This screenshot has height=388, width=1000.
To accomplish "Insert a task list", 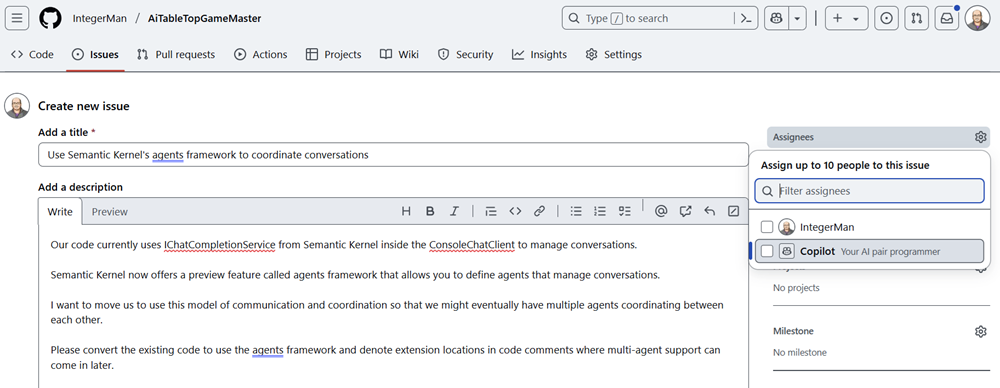I will coord(624,211).
